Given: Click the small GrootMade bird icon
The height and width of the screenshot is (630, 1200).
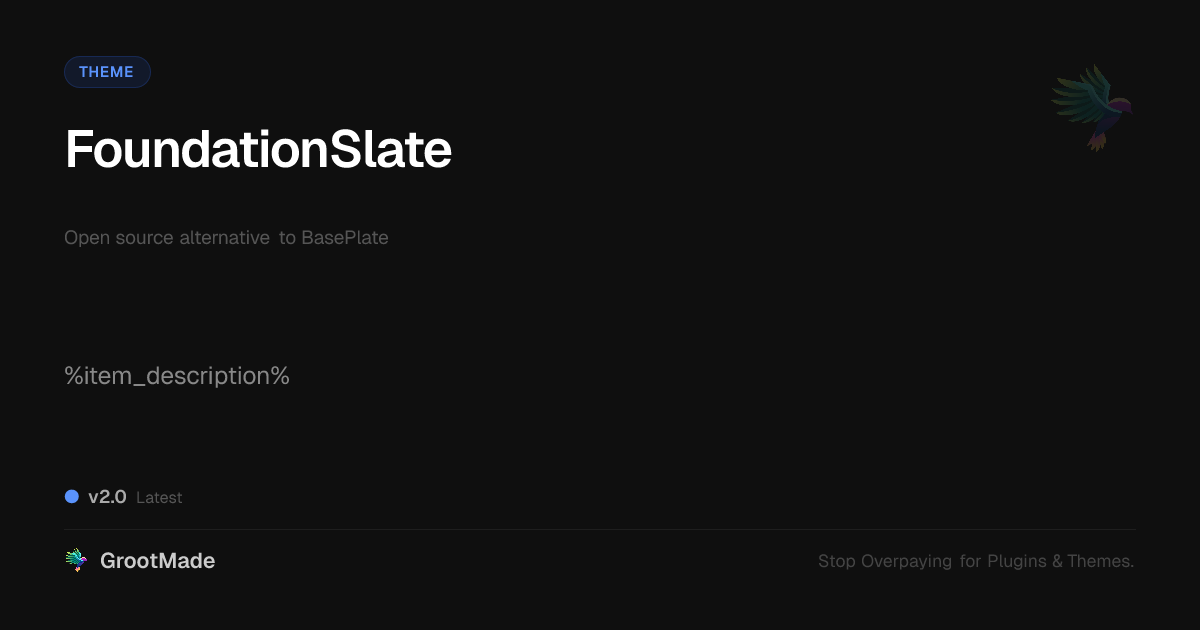Looking at the screenshot, I should point(76,560).
